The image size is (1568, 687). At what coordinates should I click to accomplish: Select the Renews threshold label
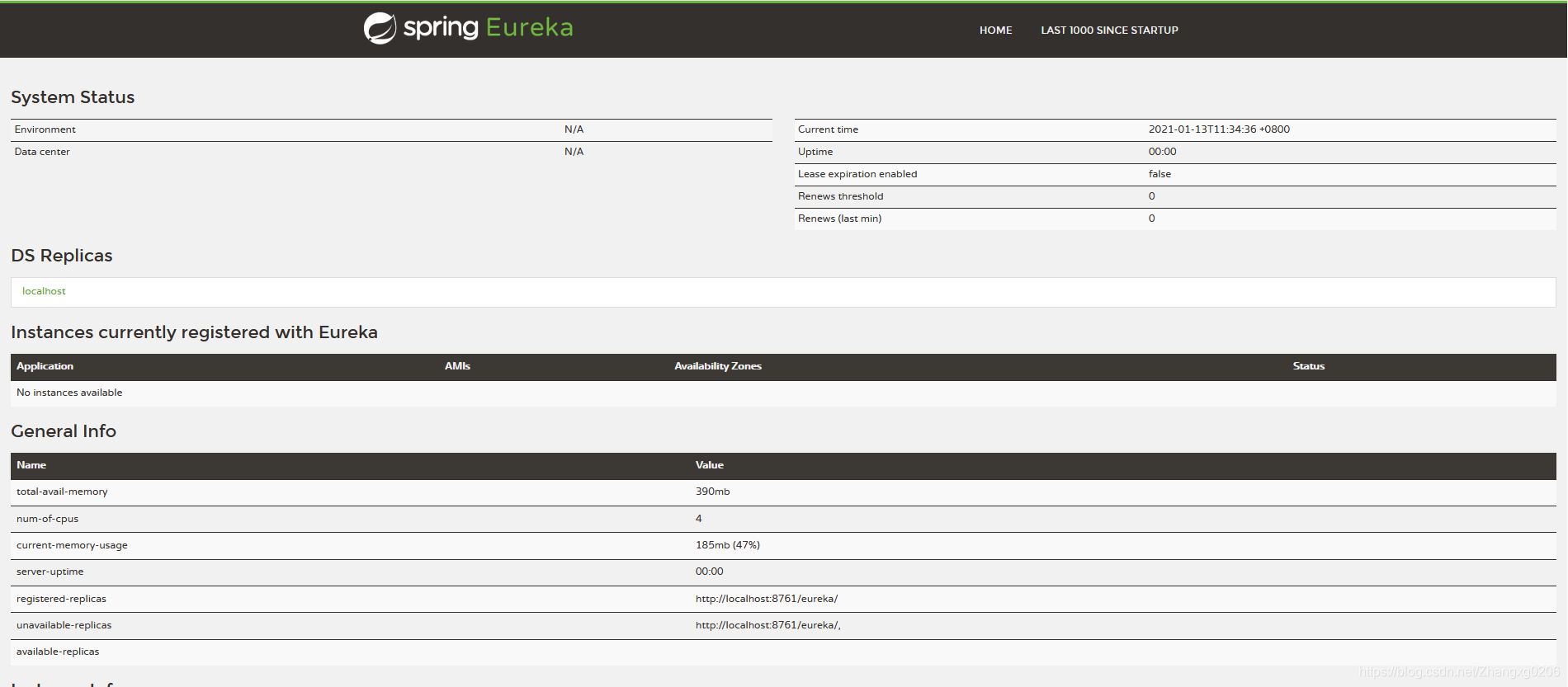(x=840, y=196)
